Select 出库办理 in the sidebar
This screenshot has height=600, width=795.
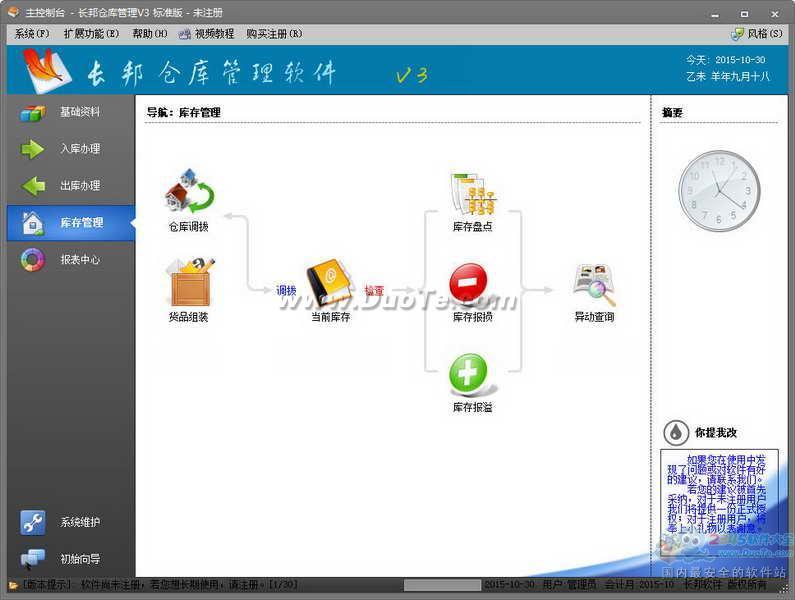[80, 186]
